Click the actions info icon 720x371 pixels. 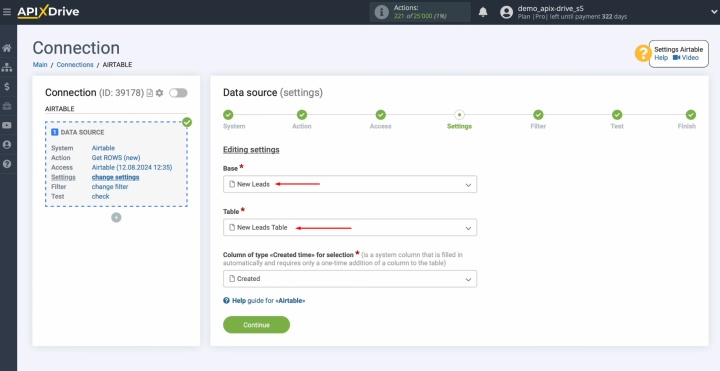point(382,12)
